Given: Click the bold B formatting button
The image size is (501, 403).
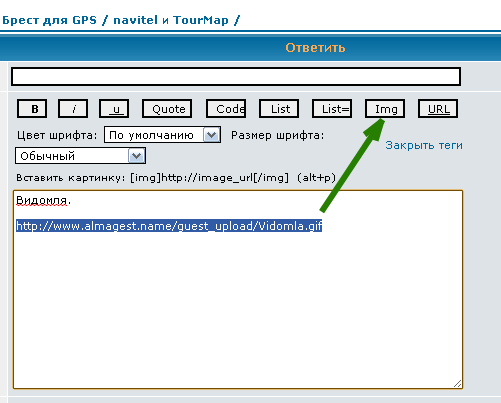Looking at the screenshot, I should tap(32, 109).
